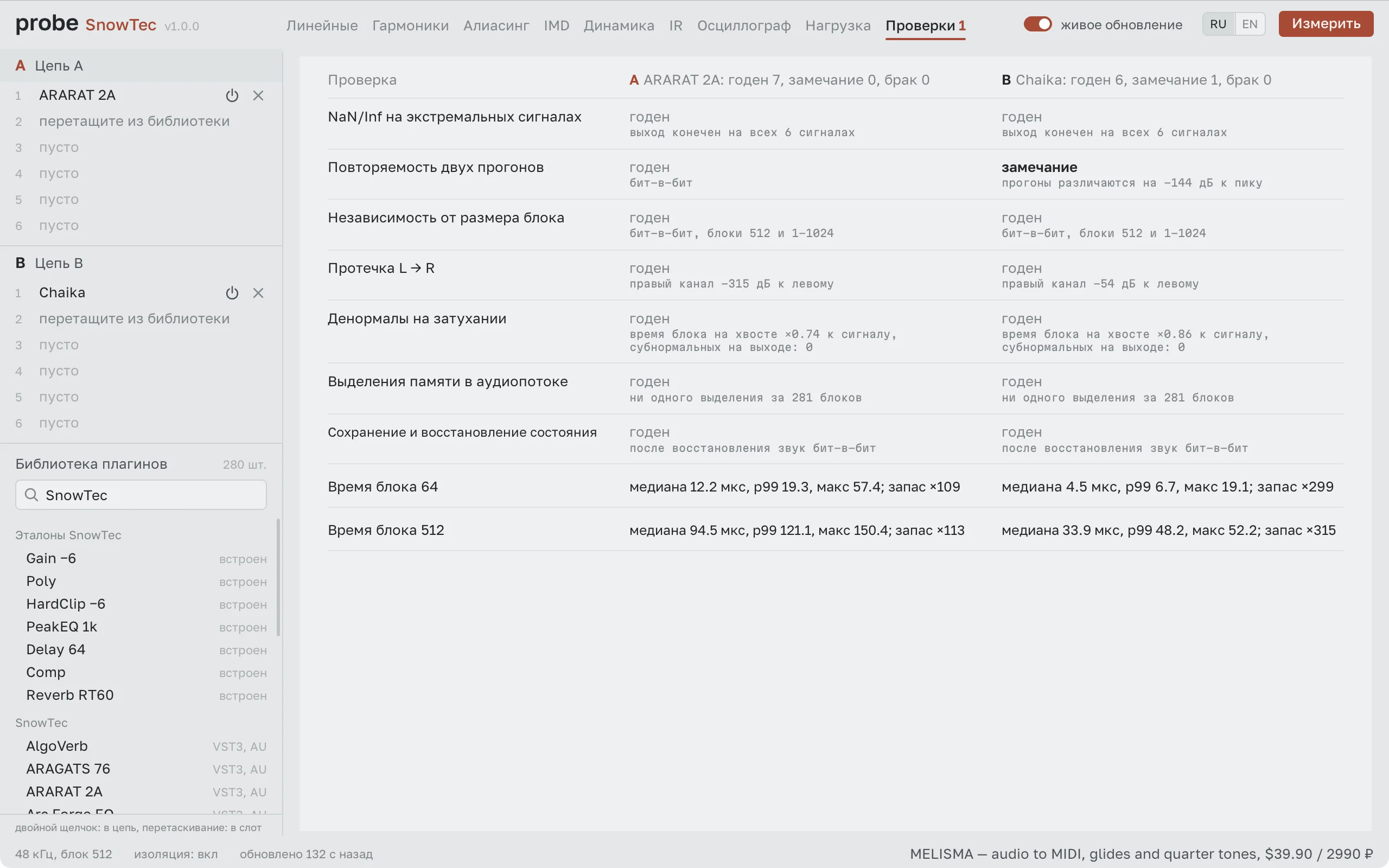Viewport: 1389px width, 868px height.
Task: Select the plugin library scrollbar
Action: point(278,577)
